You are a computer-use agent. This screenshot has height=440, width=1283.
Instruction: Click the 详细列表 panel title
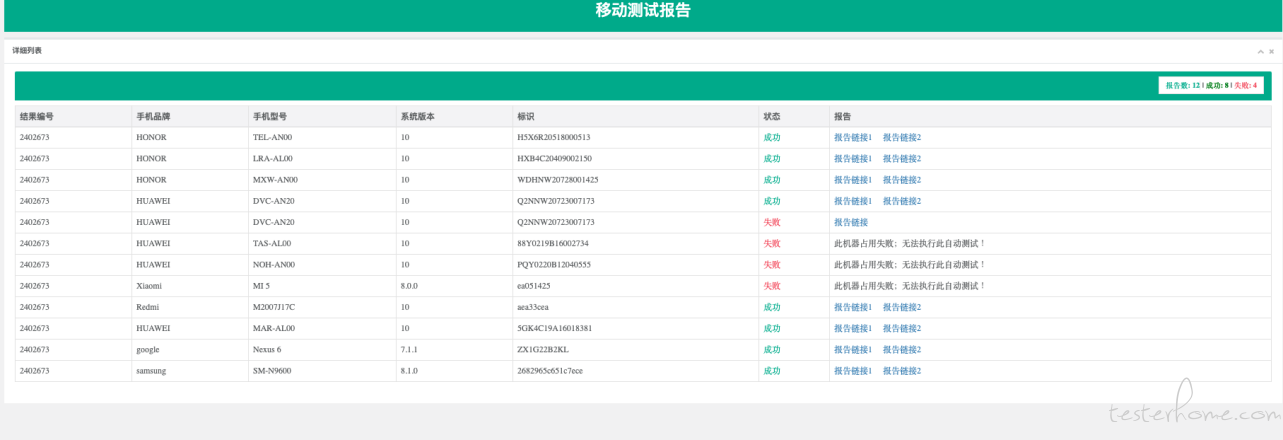coord(27,50)
